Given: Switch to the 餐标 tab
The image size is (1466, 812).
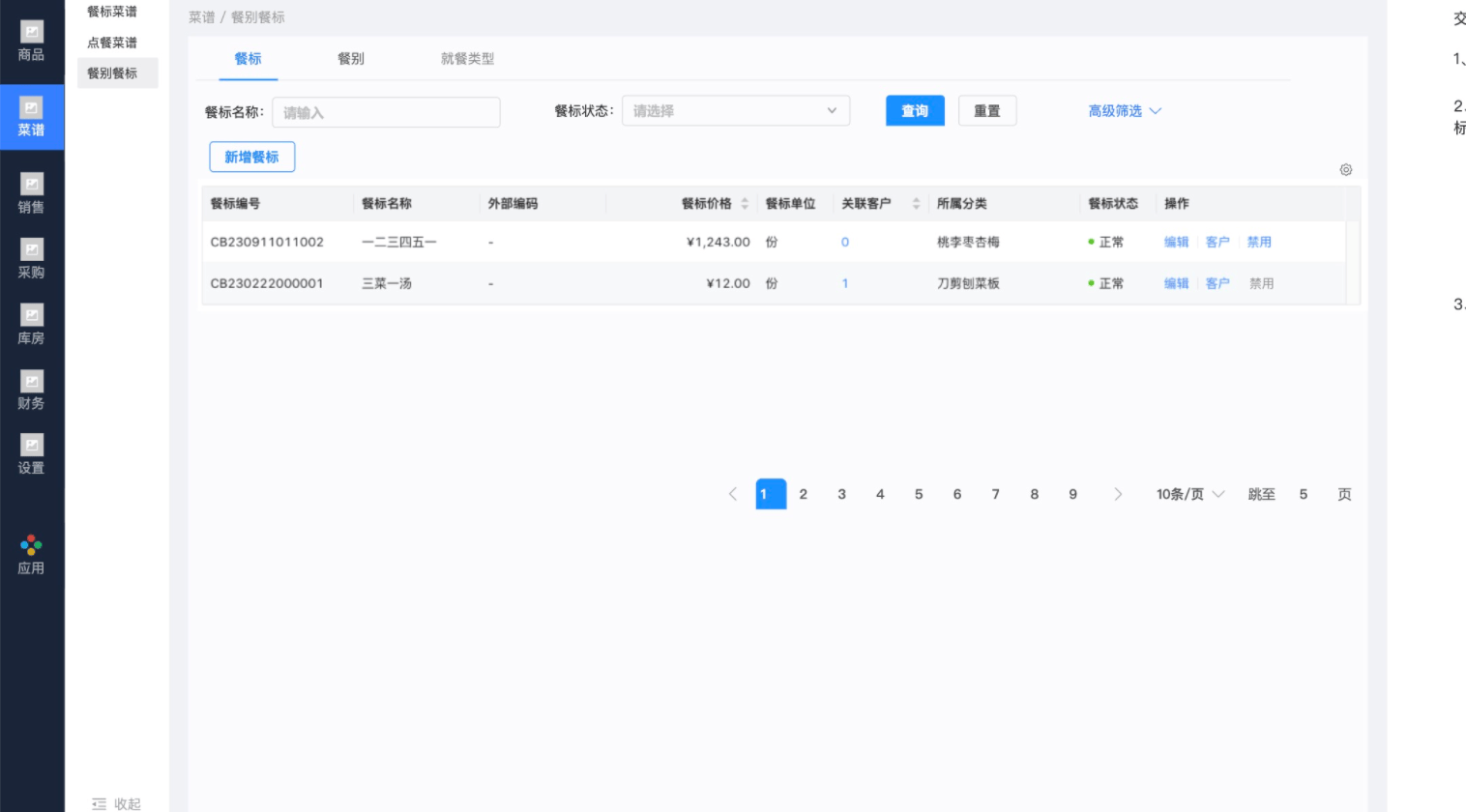Looking at the screenshot, I should tap(249, 59).
